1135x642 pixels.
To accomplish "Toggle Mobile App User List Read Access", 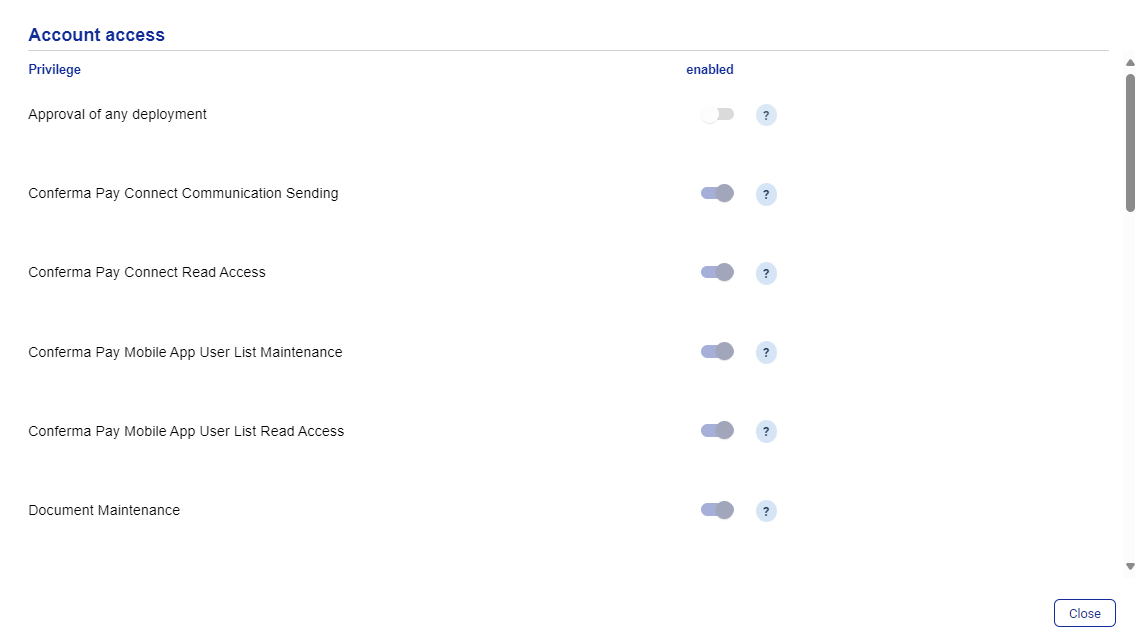I will 717,431.
